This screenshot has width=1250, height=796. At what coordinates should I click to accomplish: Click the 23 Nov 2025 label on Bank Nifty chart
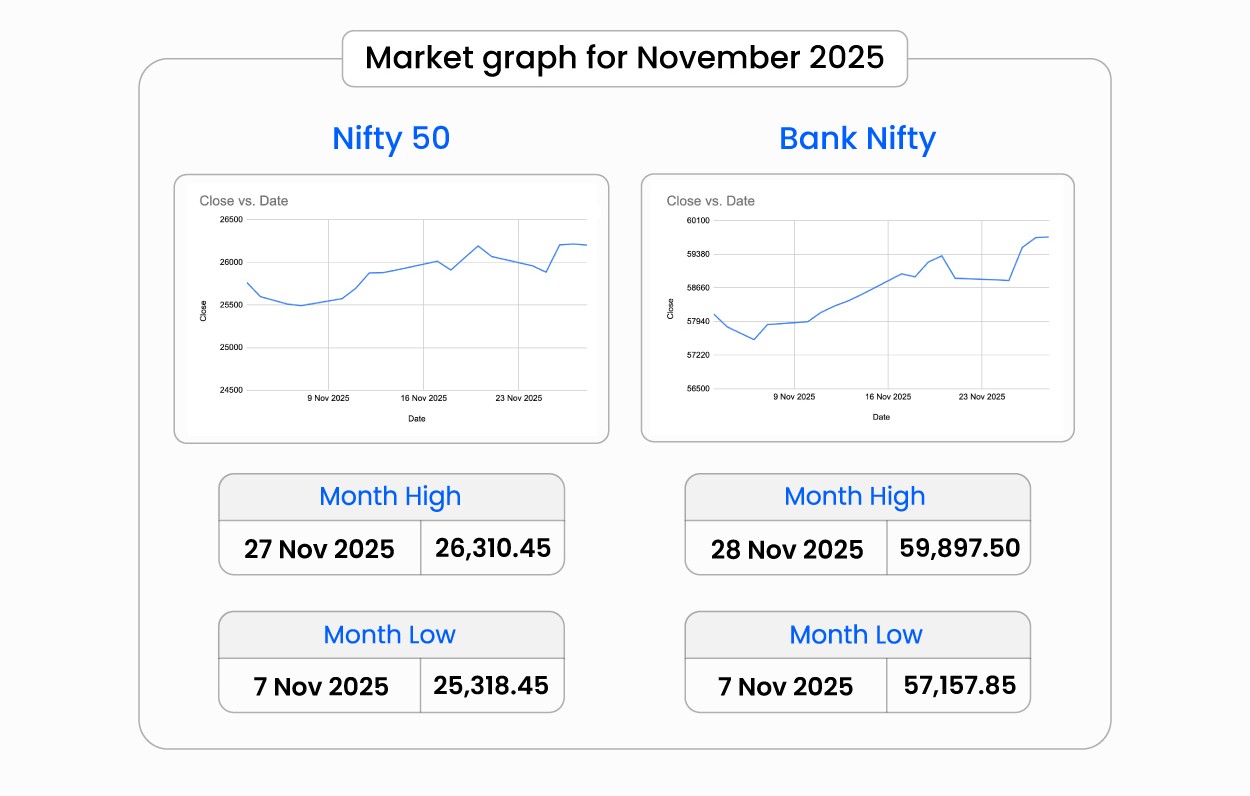pyautogui.click(x=982, y=397)
